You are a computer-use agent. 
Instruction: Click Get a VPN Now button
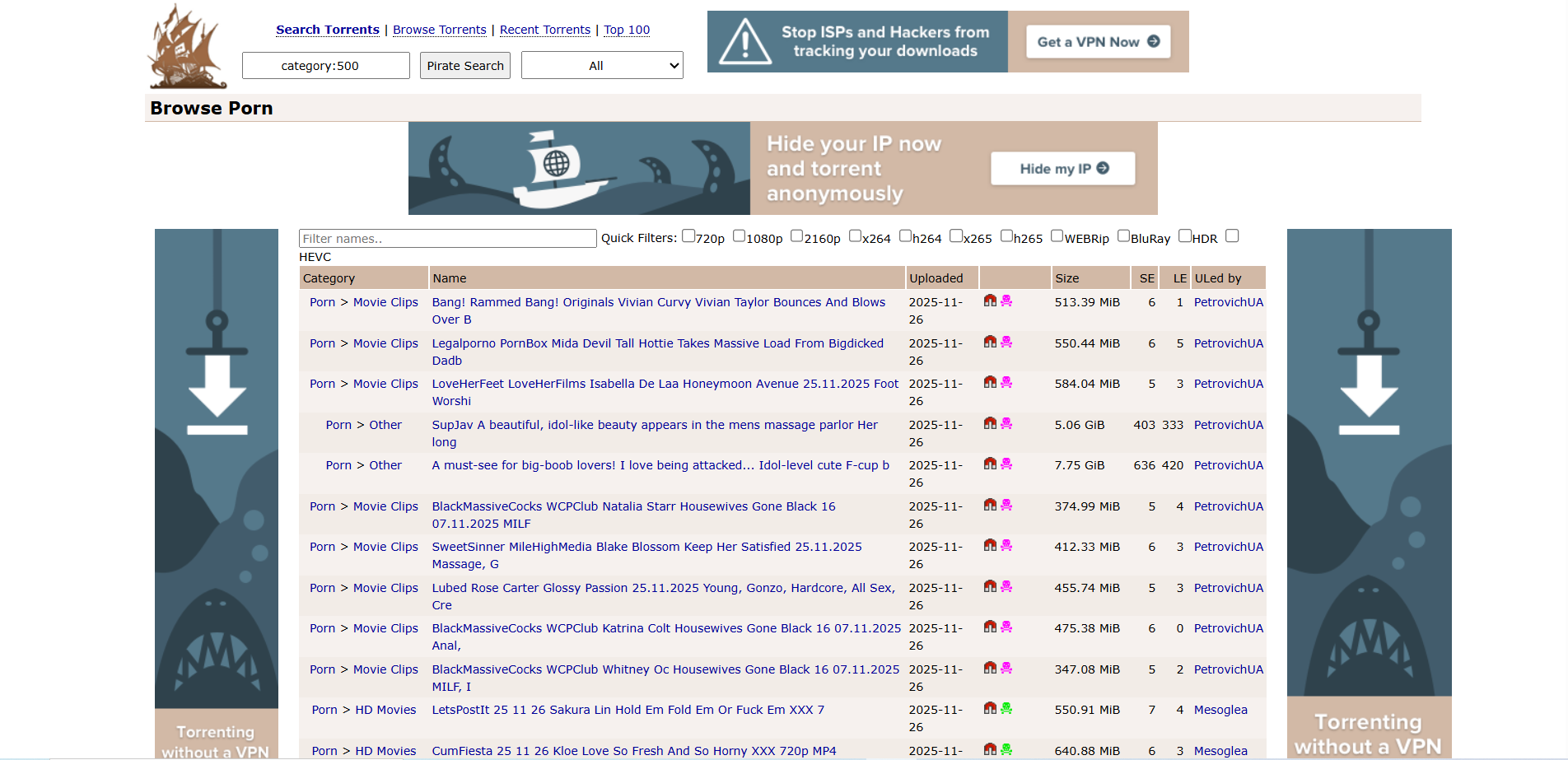[1098, 41]
